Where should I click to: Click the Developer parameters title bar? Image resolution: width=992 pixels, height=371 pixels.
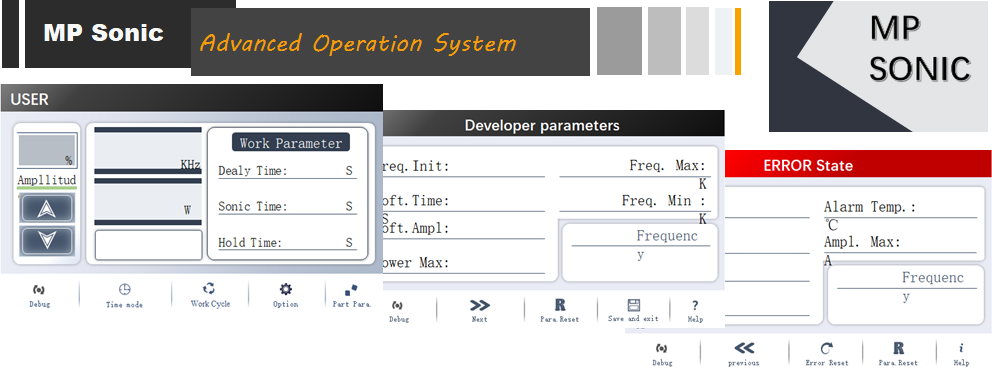554,124
